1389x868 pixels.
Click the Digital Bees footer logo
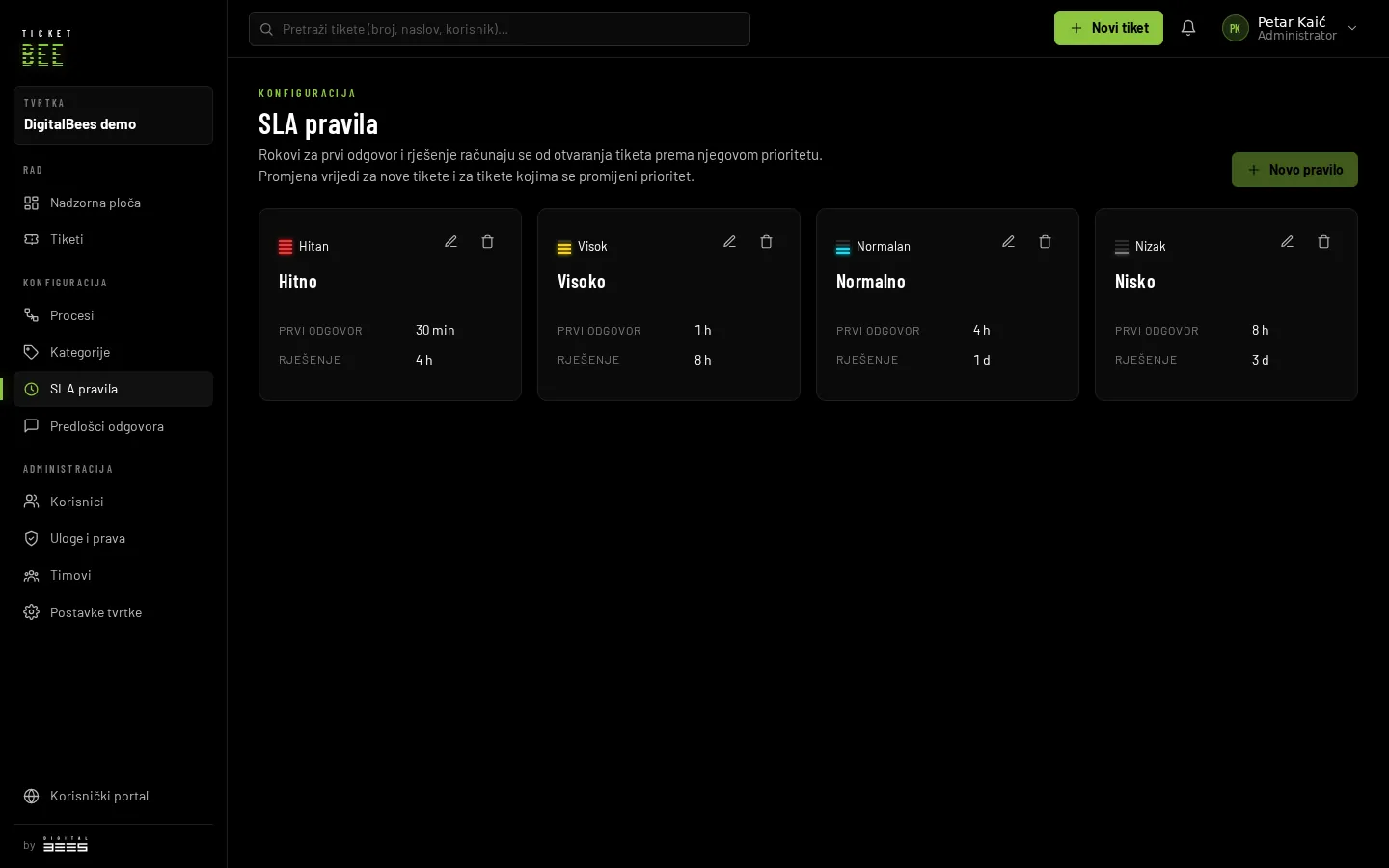click(x=66, y=845)
